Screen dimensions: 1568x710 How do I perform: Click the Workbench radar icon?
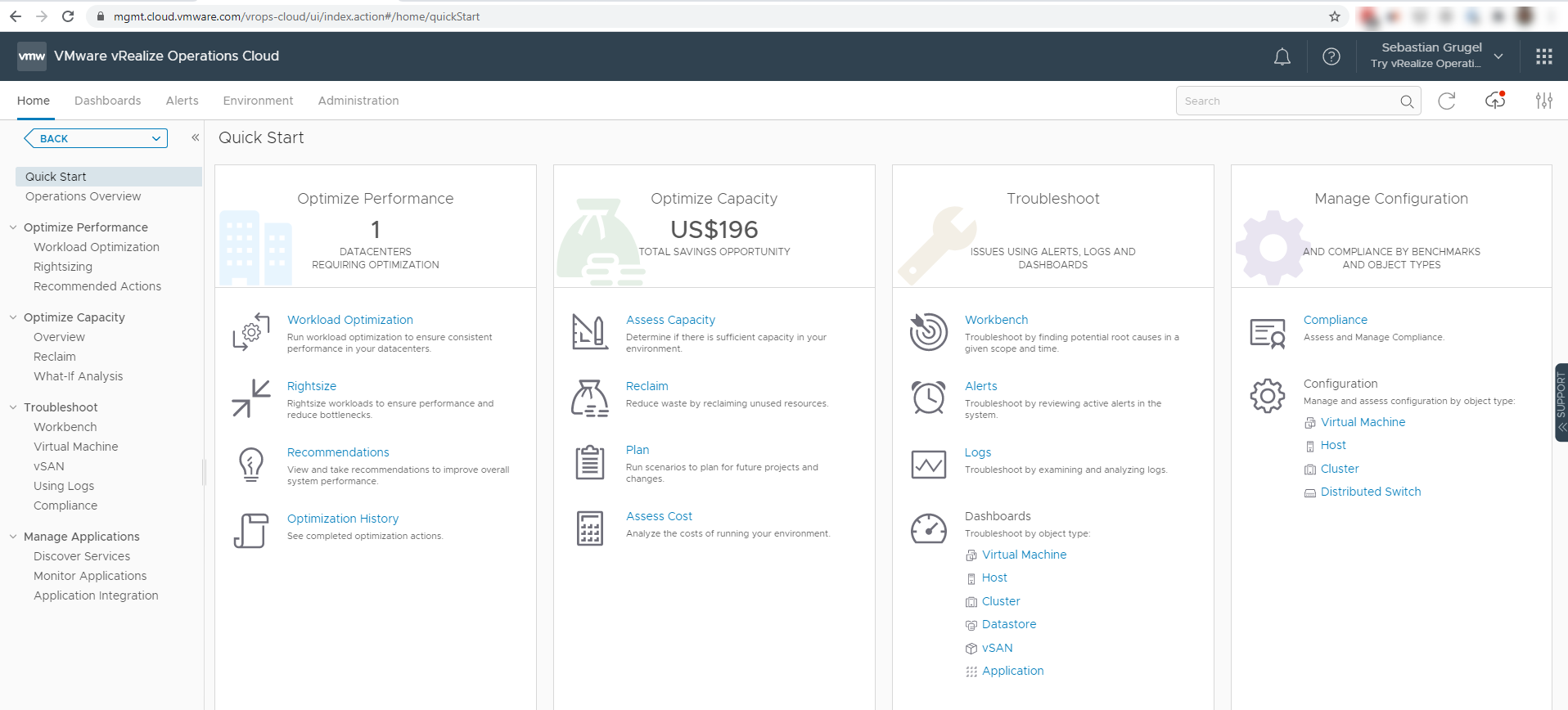pyautogui.click(x=929, y=332)
